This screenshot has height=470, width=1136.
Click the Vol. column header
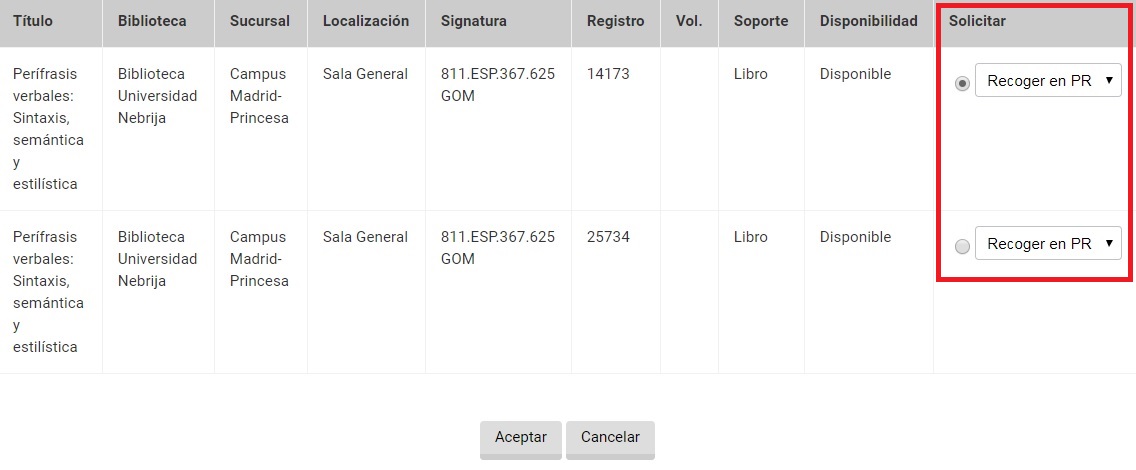pyautogui.click(x=689, y=21)
